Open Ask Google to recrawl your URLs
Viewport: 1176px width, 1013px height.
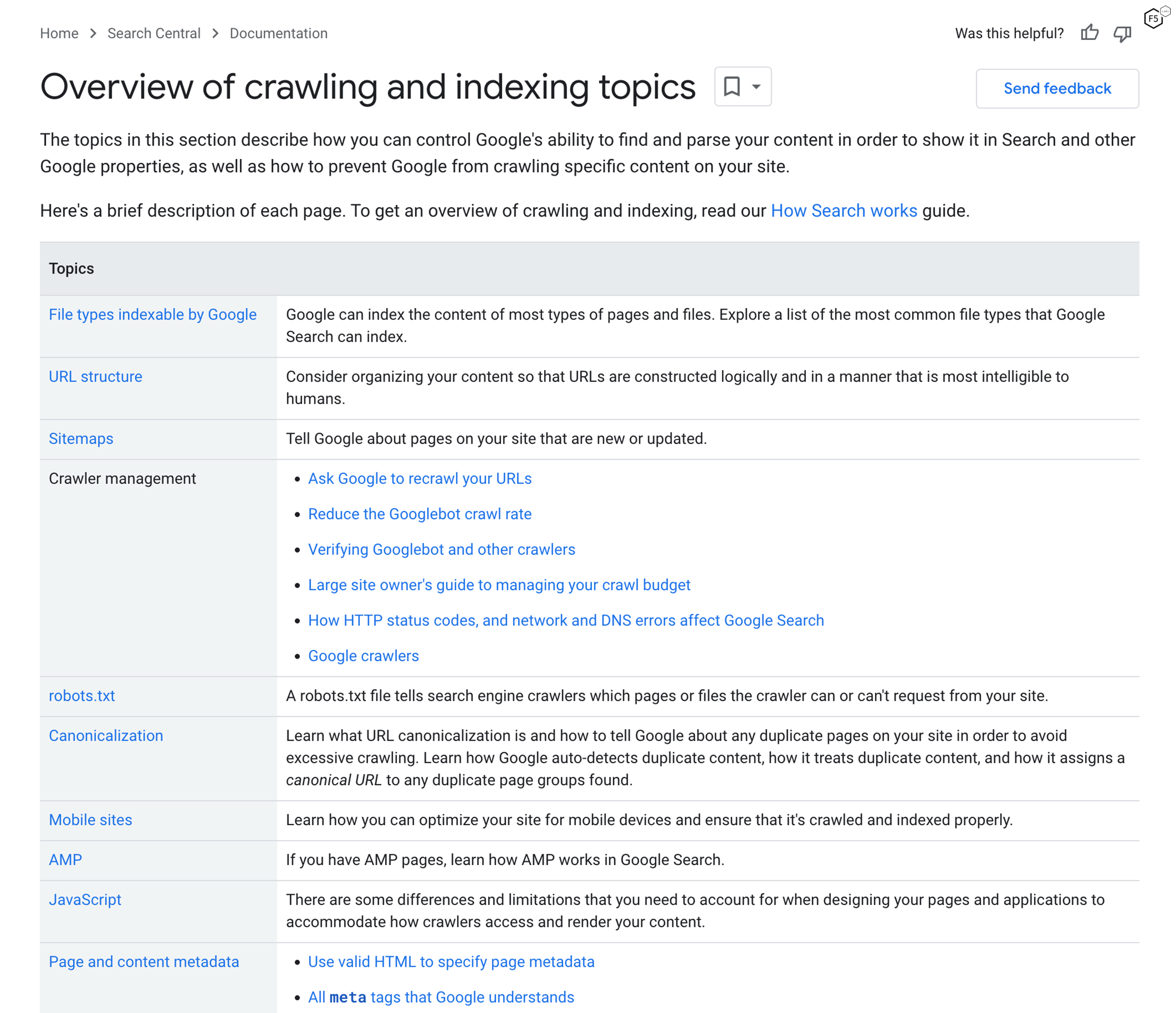tap(420, 479)
